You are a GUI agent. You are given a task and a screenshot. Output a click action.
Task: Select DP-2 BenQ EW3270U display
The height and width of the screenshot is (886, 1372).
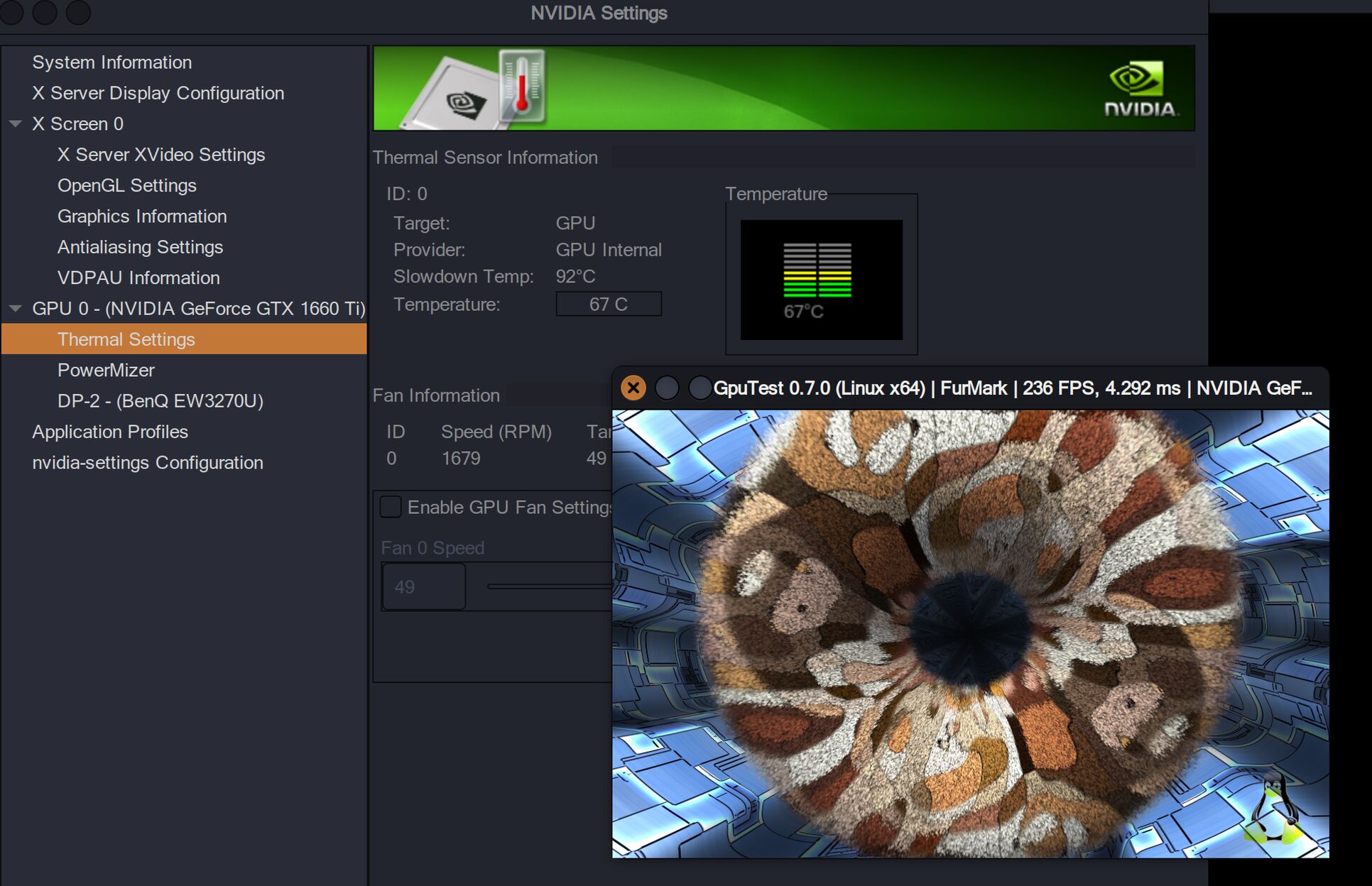160,400
